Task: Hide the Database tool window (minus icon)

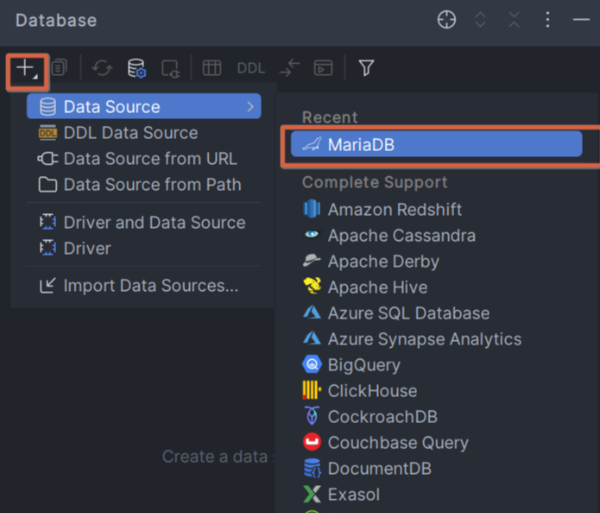Action: (x=581, y=20)
